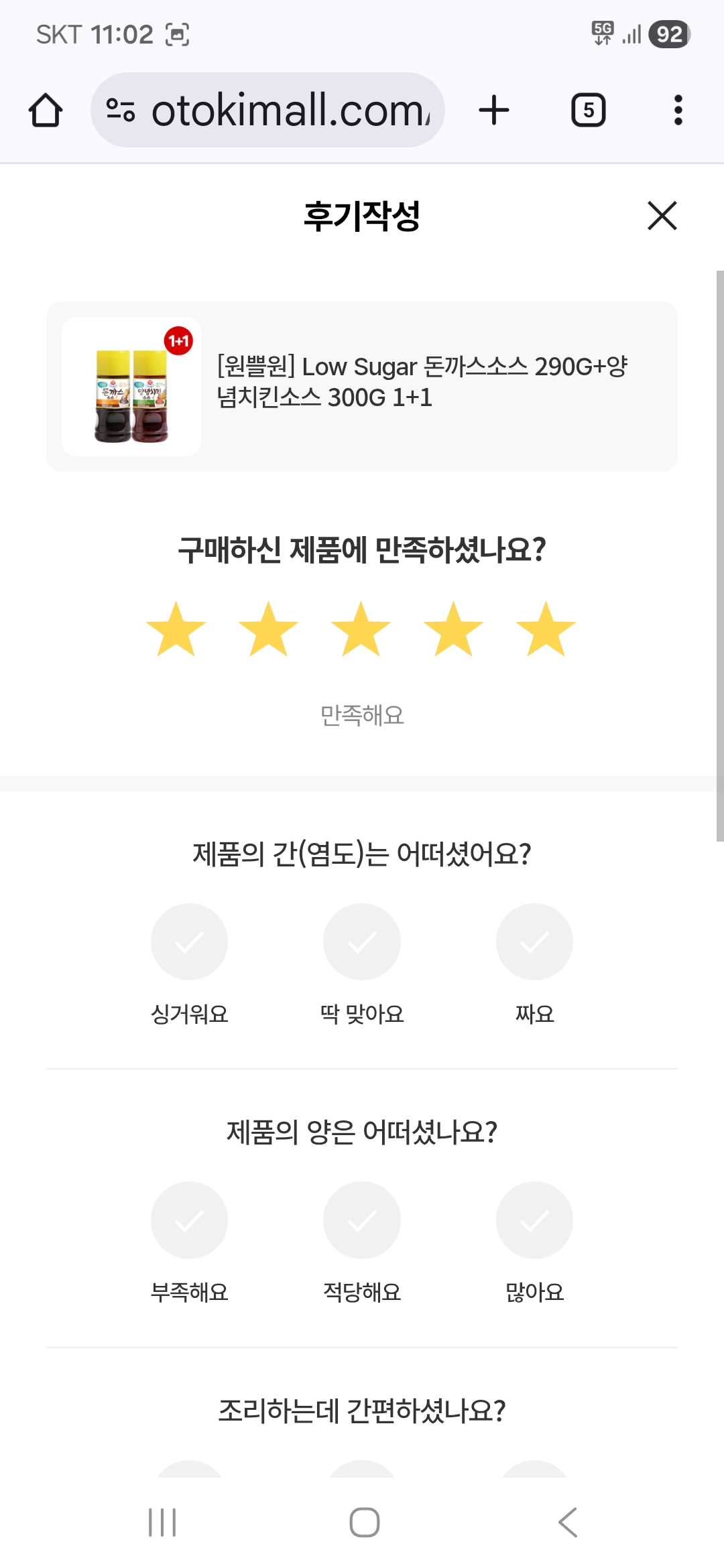This screenshot has height=1568, width=724.
Task: Select 부족해요 for product amount
Action: coord(189,1220)
